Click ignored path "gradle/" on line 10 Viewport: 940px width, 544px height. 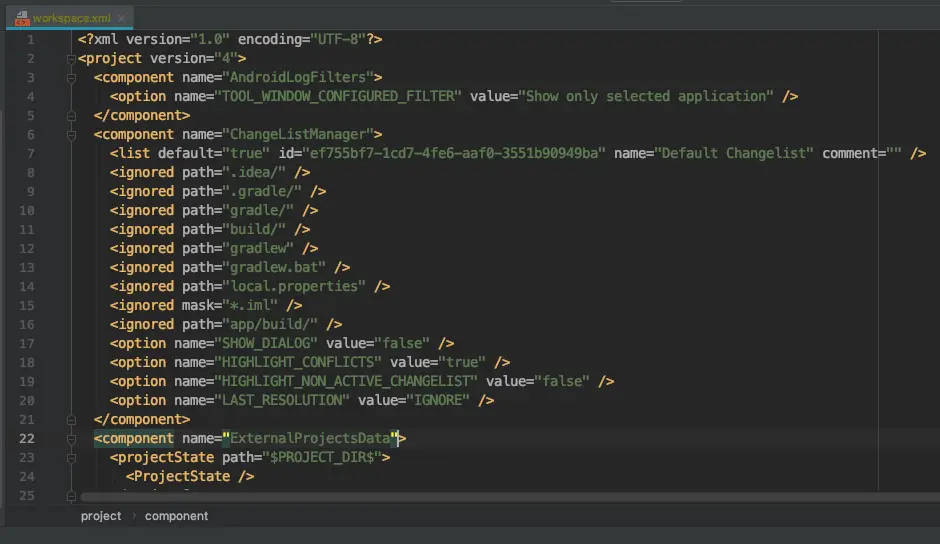(258, 211)
